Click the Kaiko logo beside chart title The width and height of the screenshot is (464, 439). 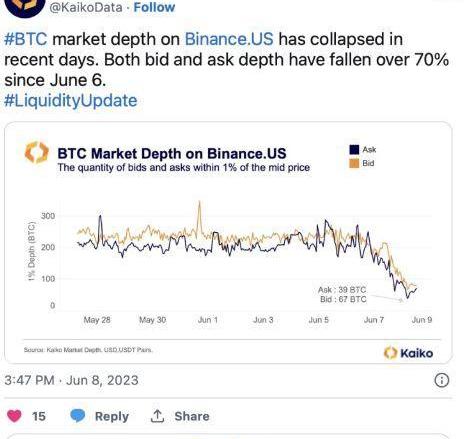37,152
